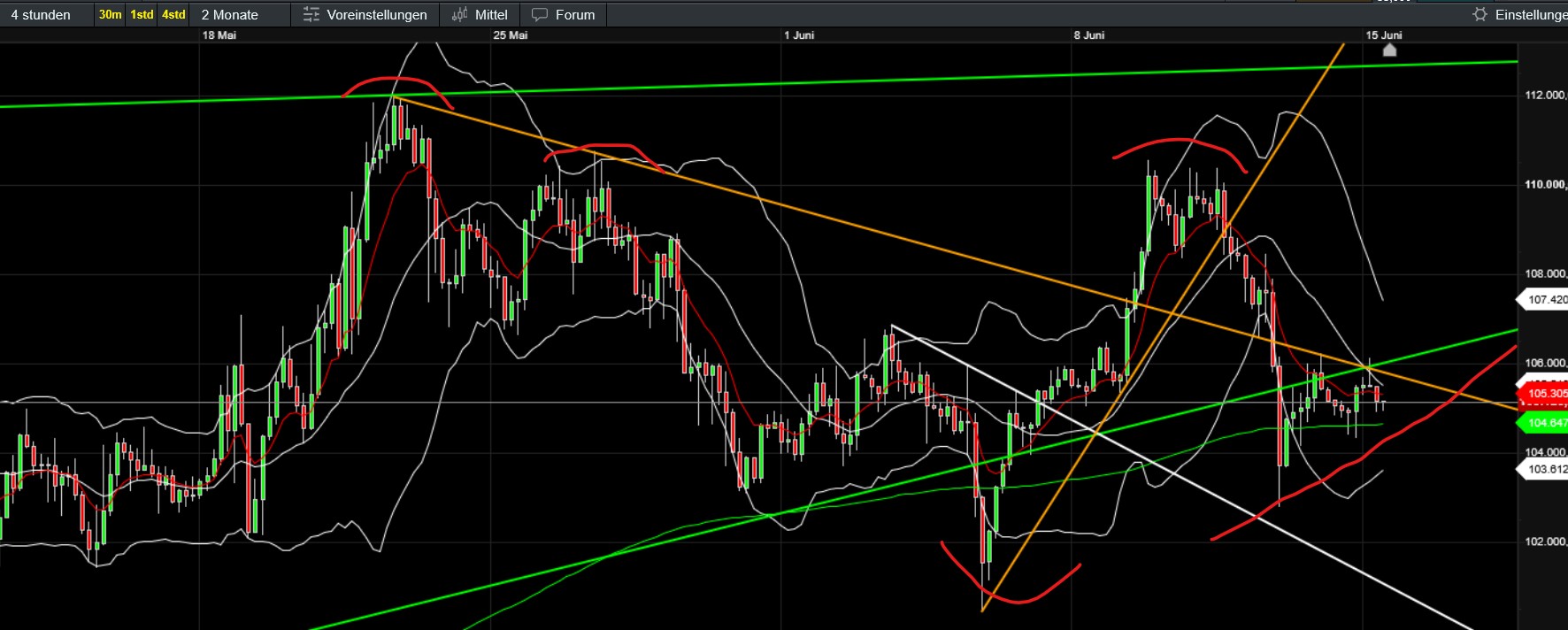This screenshot has width=1568, height=630.
Task: Click the 102.000 price axis label
Action: (x=1545, y=542)
